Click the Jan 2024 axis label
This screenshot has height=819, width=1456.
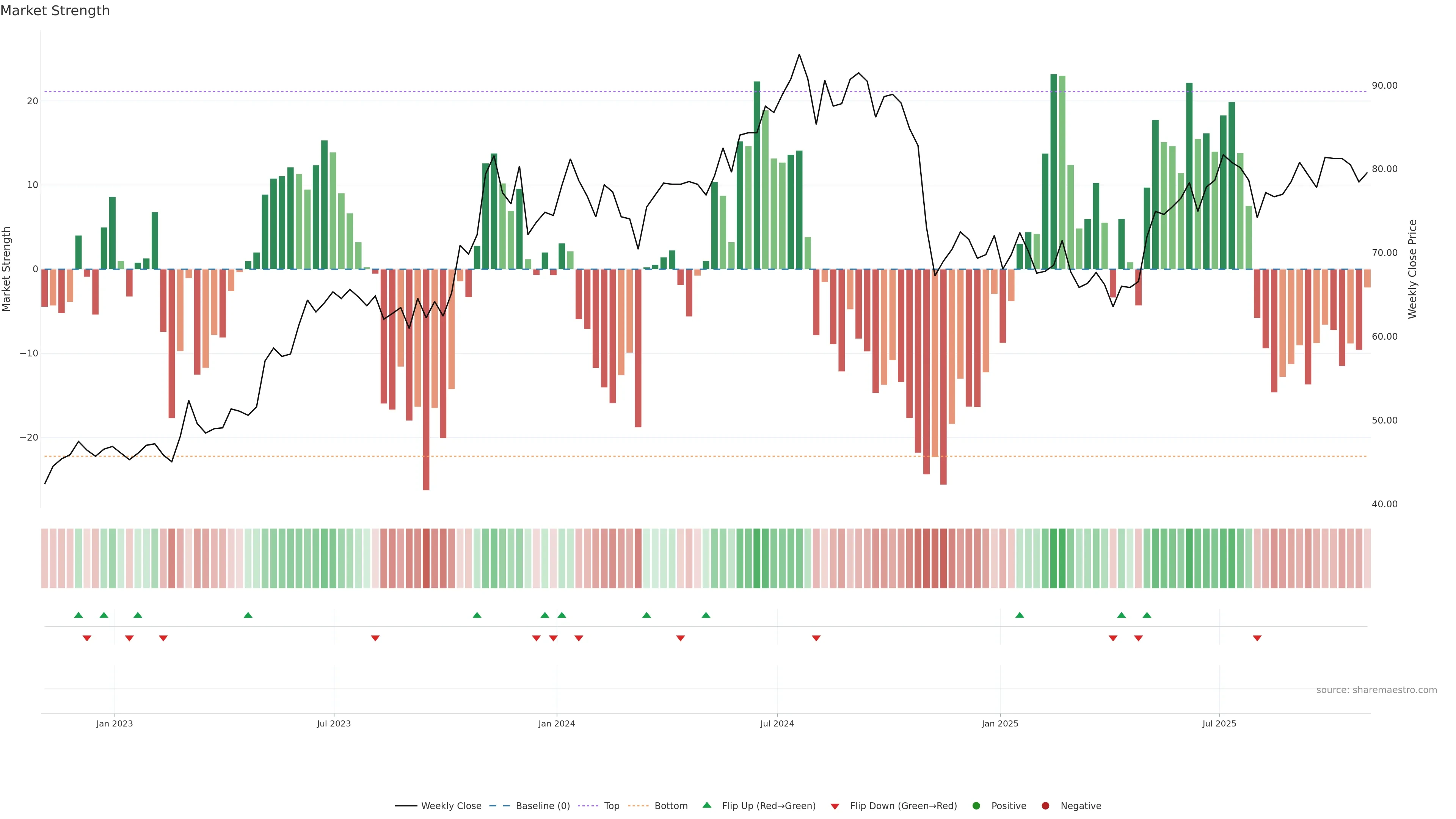[556, 723]
